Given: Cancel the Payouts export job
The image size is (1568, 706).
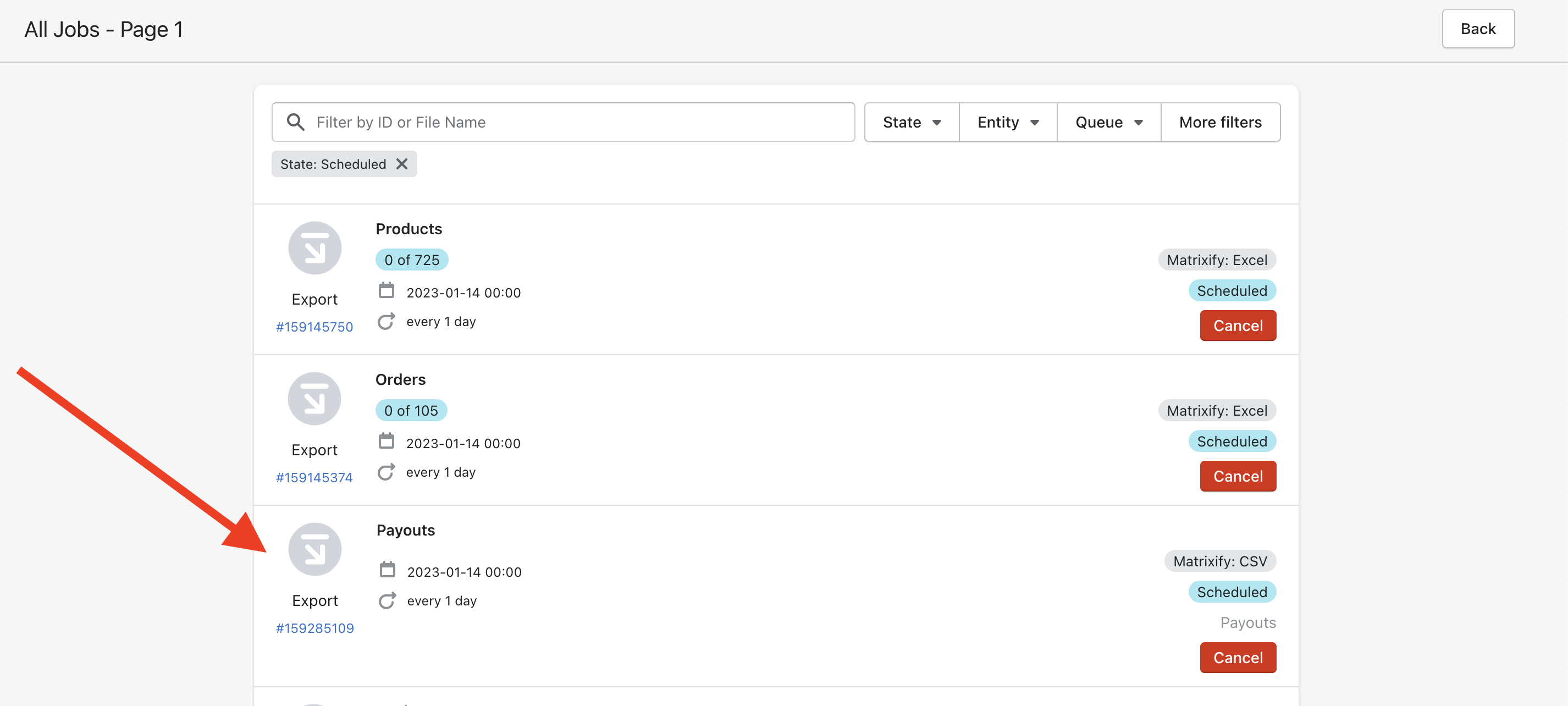Looking at the screenshot, I should pos(1238,658).
